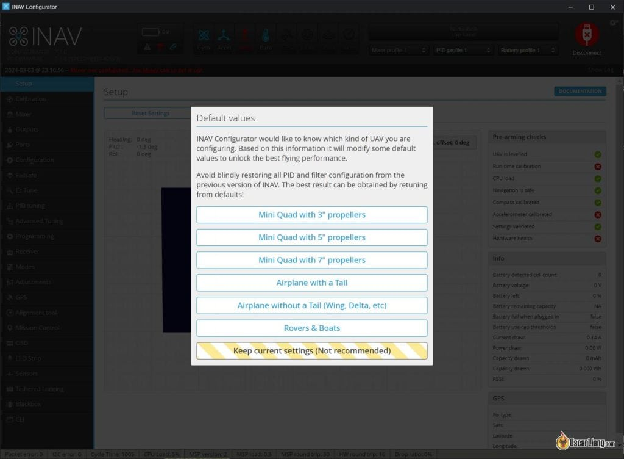The height and width of the screenshot is (459, 624).
Task: Select Airplane without a Tail preset
Action: pos(312,306)
